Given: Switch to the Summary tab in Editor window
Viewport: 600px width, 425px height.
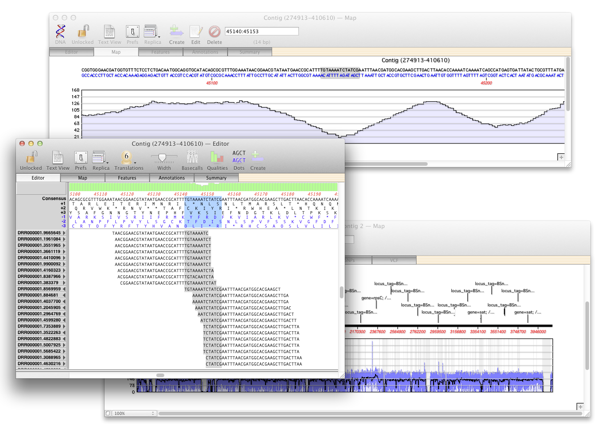Looking at the screenshot, I should coord(216,178).
